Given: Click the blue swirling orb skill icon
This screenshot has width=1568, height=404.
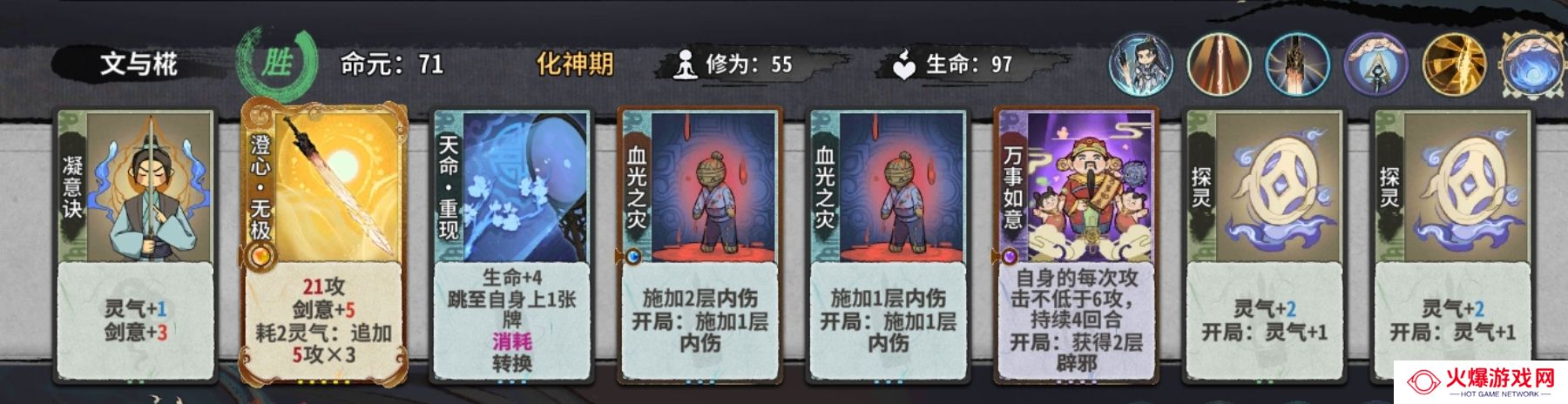Looking at the screenshot, I should tap(1533, 64).
